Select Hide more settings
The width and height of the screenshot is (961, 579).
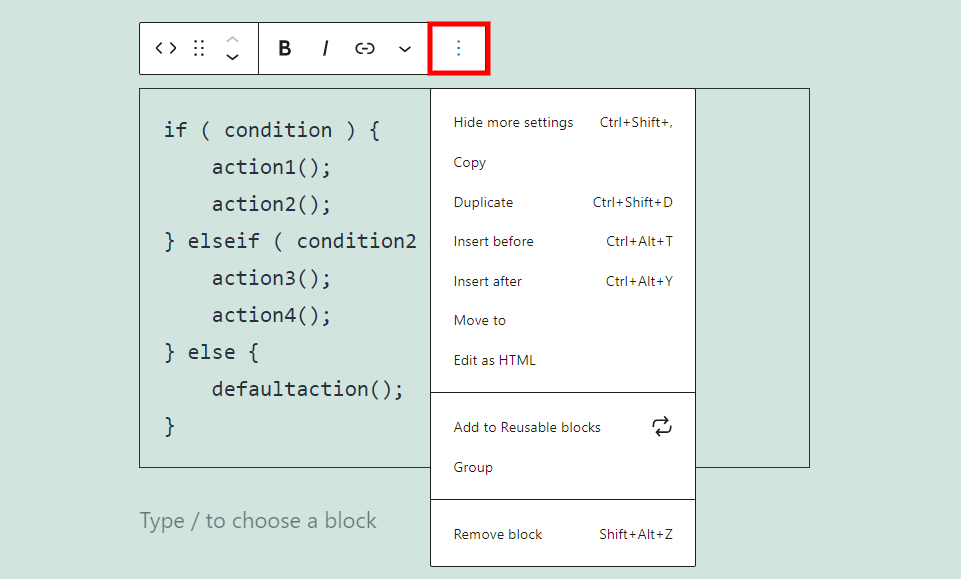(x=513, y=122)
